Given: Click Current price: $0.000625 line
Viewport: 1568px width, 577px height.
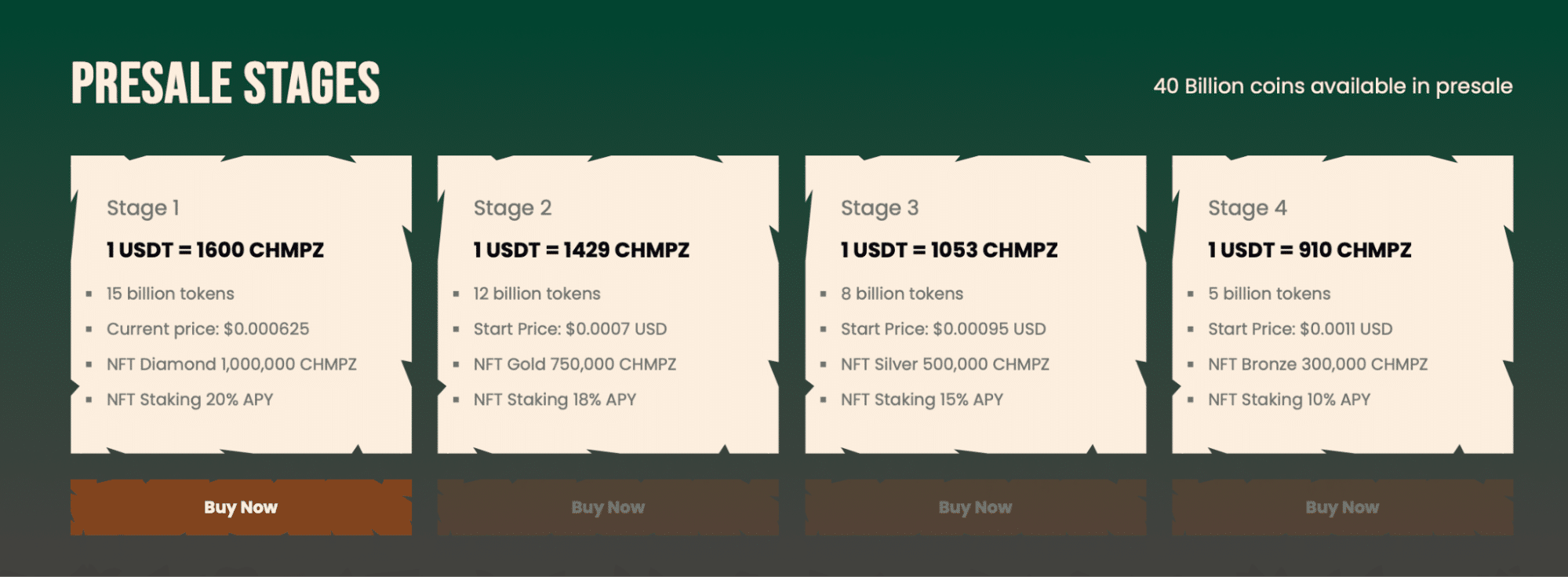Looking at the screenshot, I should (208, 329).
